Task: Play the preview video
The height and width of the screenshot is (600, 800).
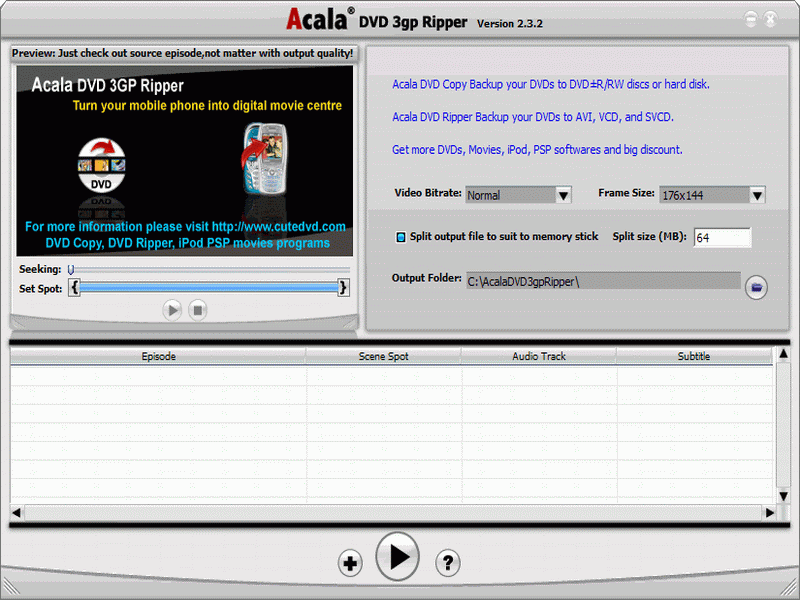Action: tap(173, 310)
